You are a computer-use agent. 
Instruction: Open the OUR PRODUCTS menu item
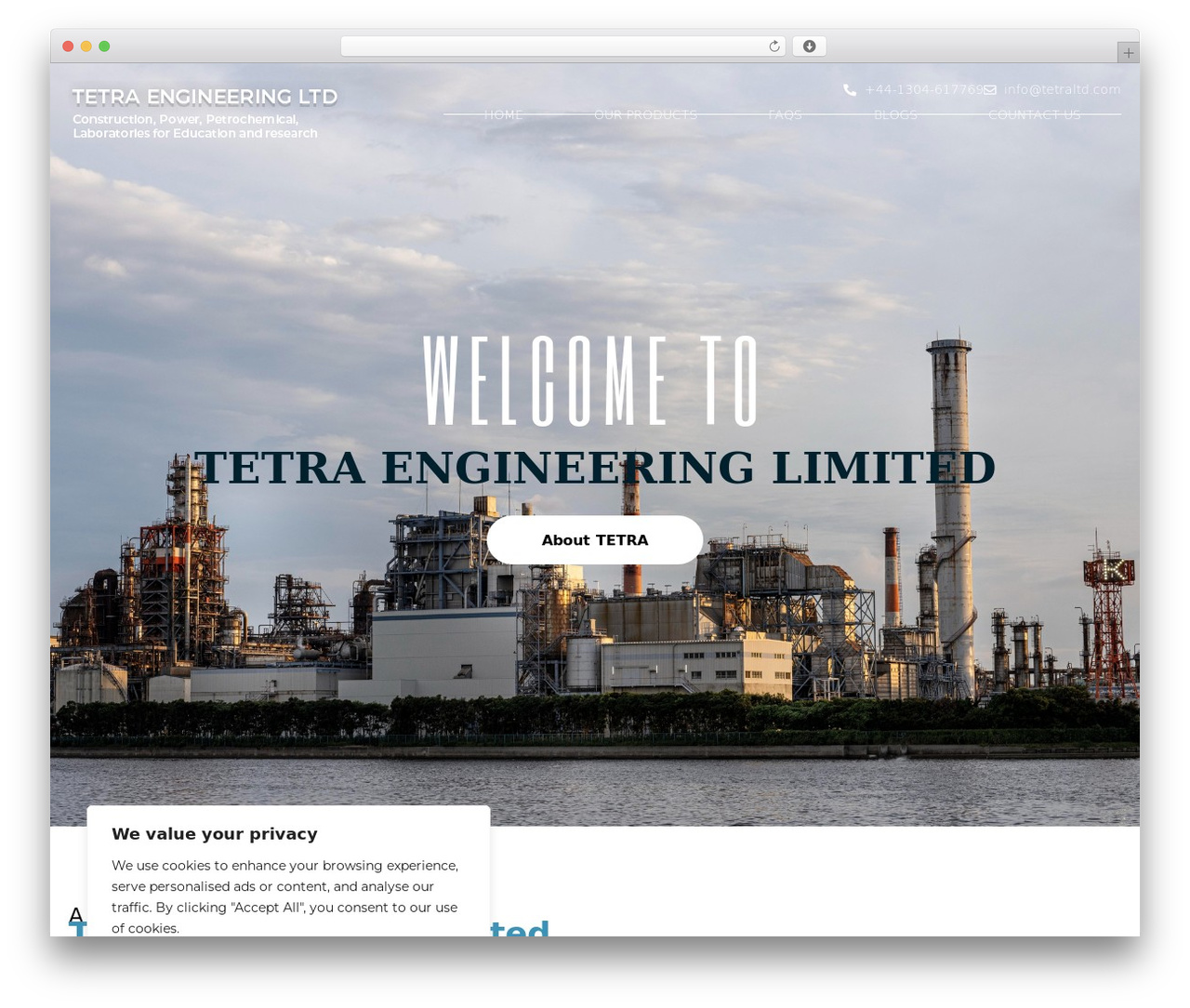645,114
